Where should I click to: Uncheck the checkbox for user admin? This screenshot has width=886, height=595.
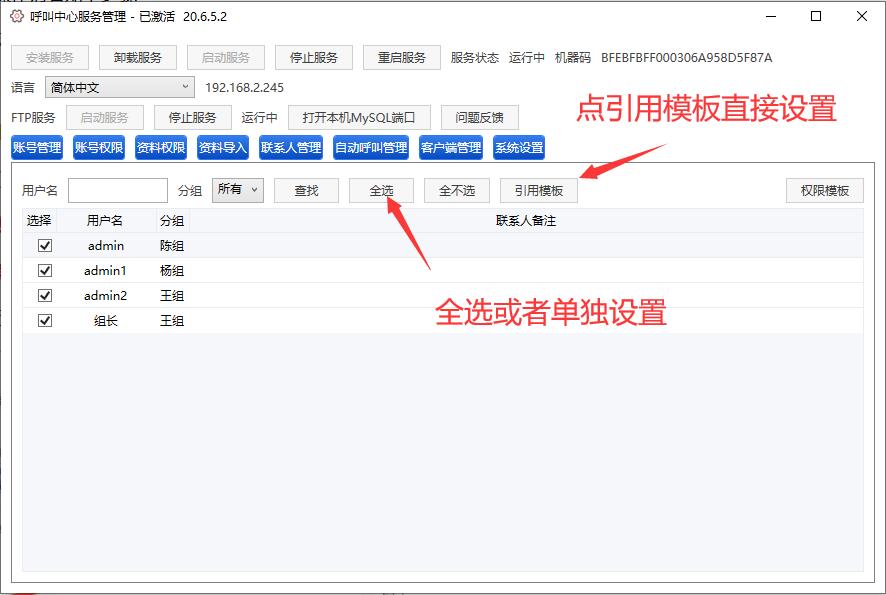point(45,246)
